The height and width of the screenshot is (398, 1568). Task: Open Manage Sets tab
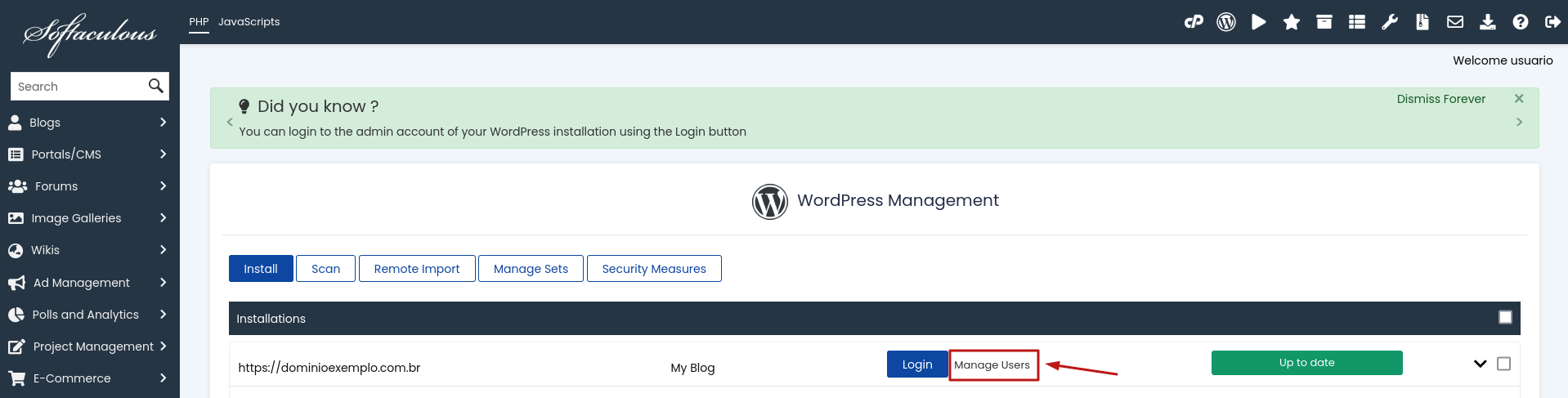(531, 269)
